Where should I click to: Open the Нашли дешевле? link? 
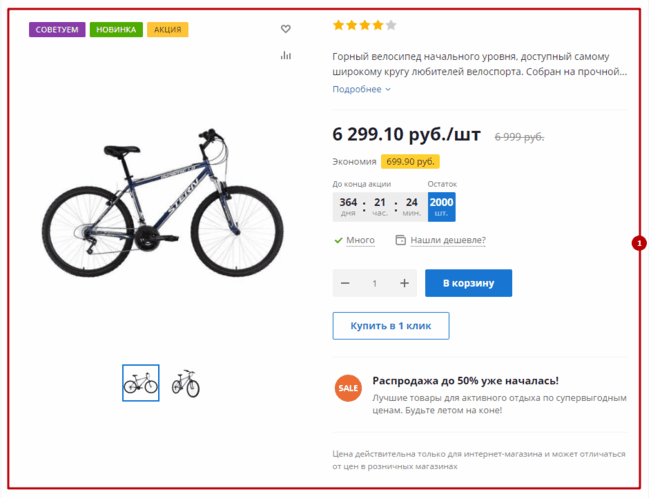(447, 240)
